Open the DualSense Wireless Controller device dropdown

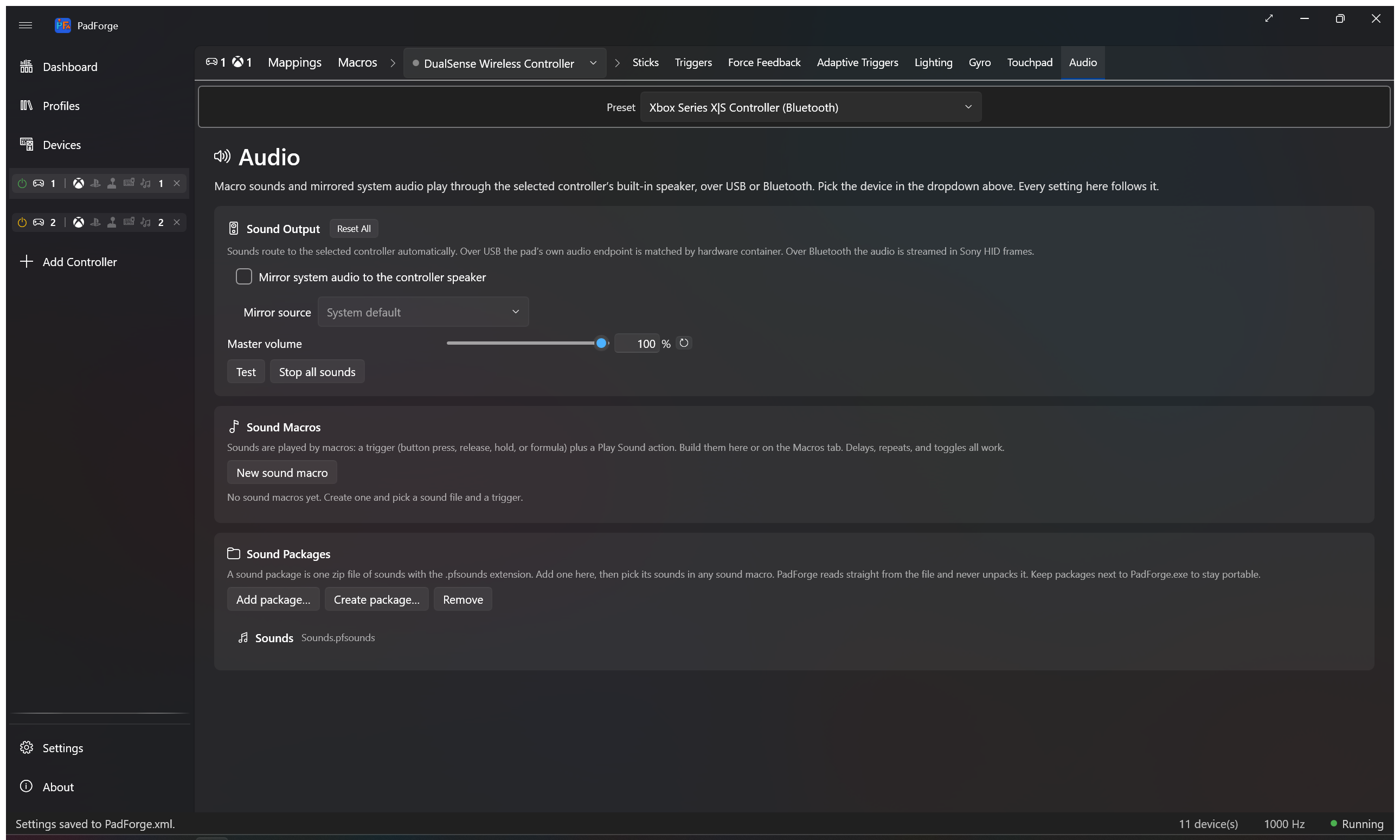505,63
